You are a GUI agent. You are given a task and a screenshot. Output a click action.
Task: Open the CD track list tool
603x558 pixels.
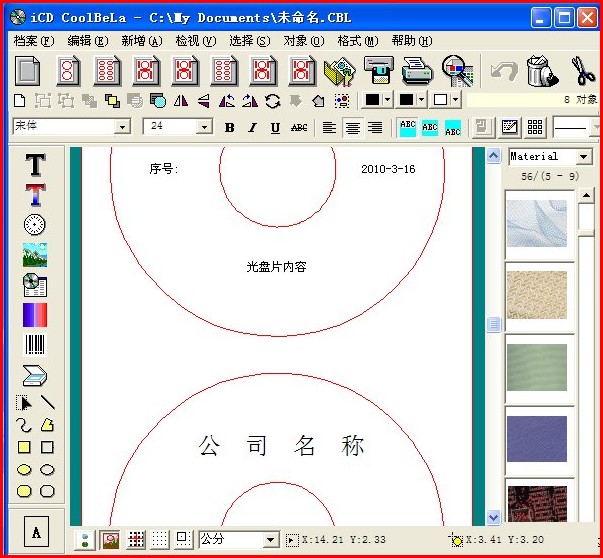click(35, 285)
